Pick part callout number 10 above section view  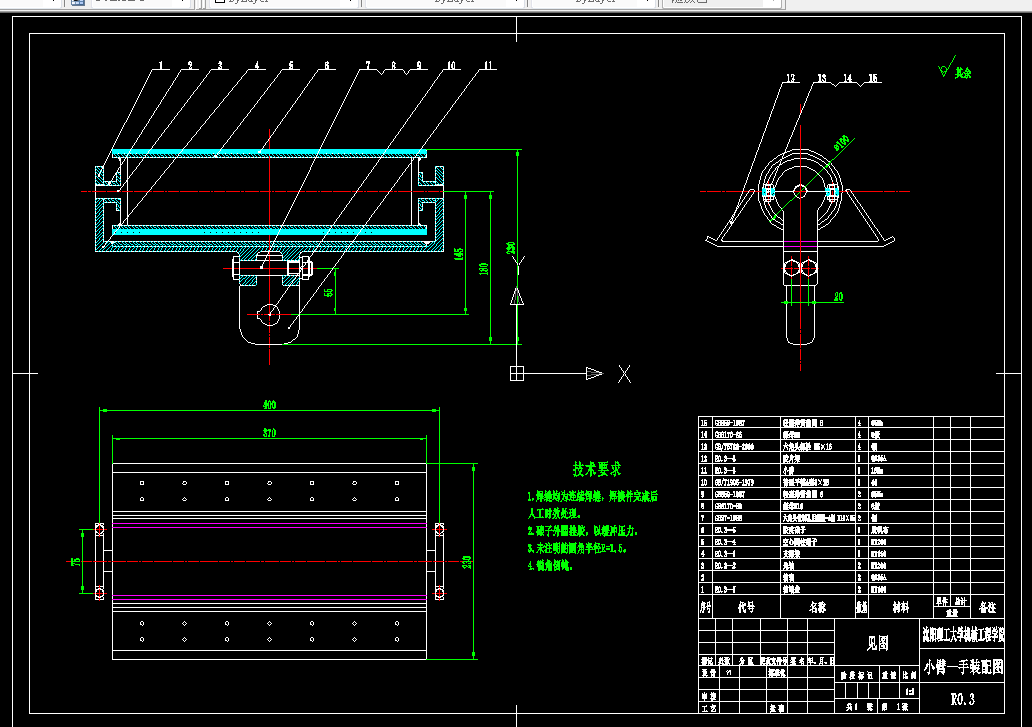pos(452,65)
